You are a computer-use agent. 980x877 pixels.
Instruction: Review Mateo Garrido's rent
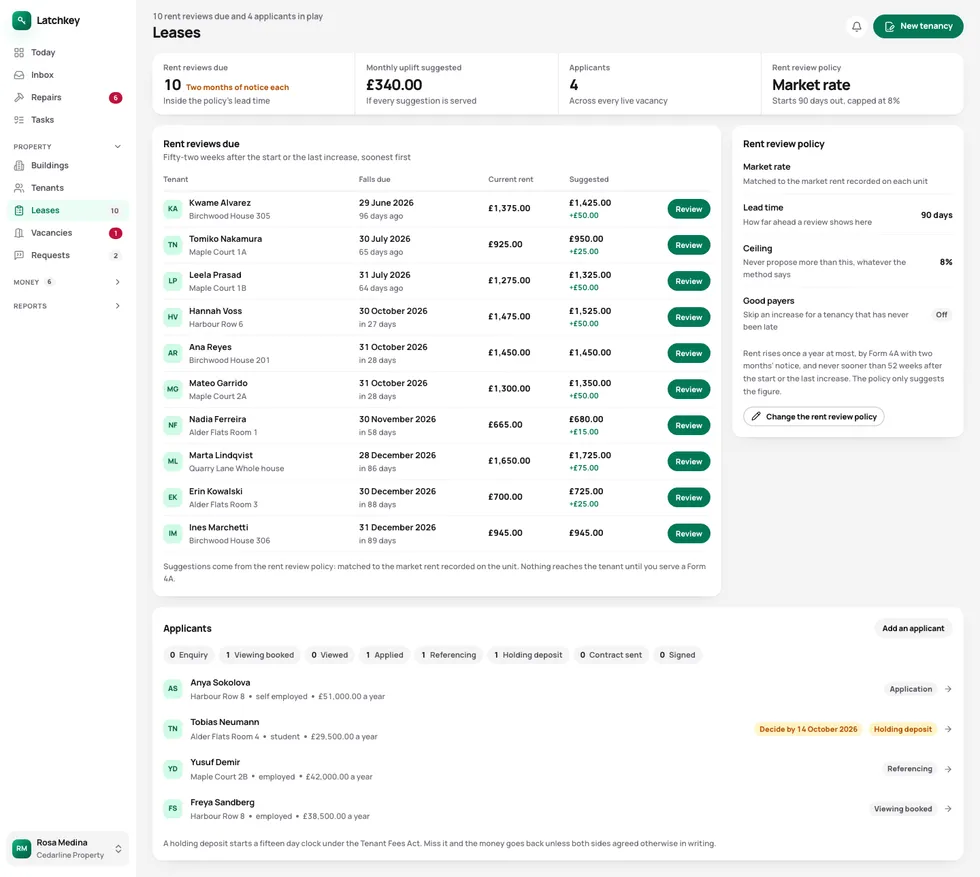tap(689, 389)
